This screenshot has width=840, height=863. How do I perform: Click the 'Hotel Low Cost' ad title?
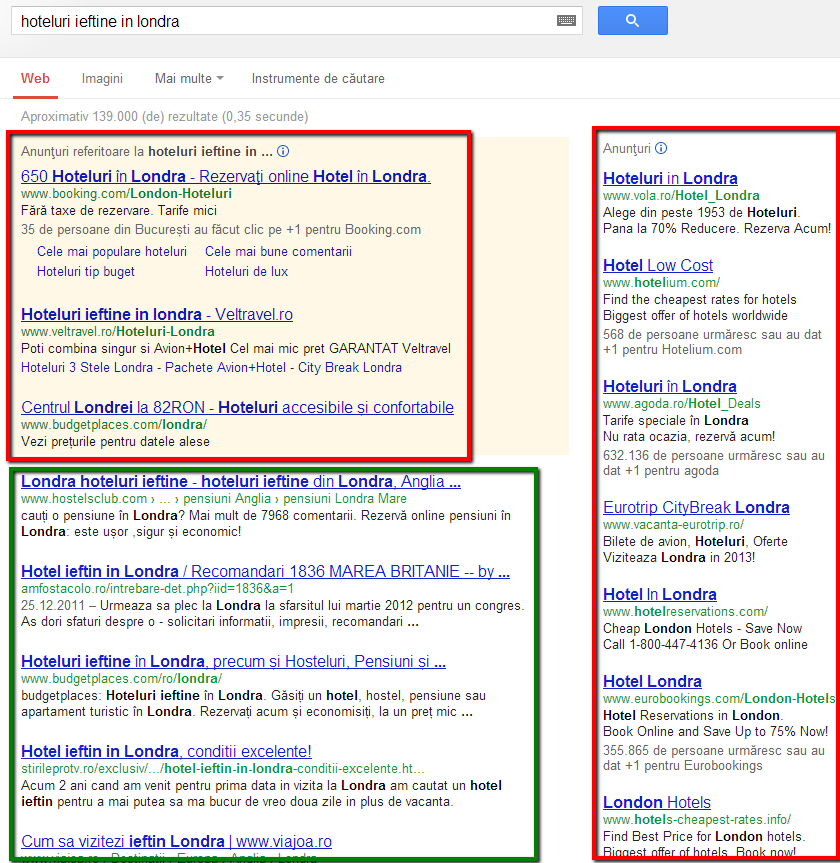(658, 265)
